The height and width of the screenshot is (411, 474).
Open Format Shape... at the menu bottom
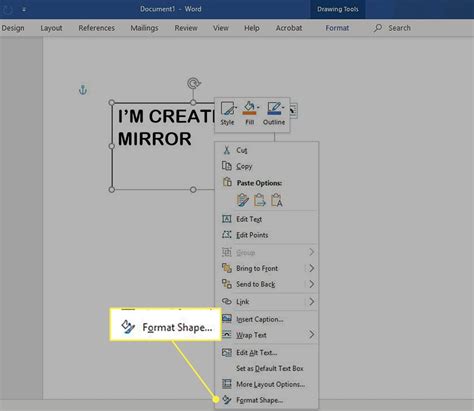coord(267,400)
